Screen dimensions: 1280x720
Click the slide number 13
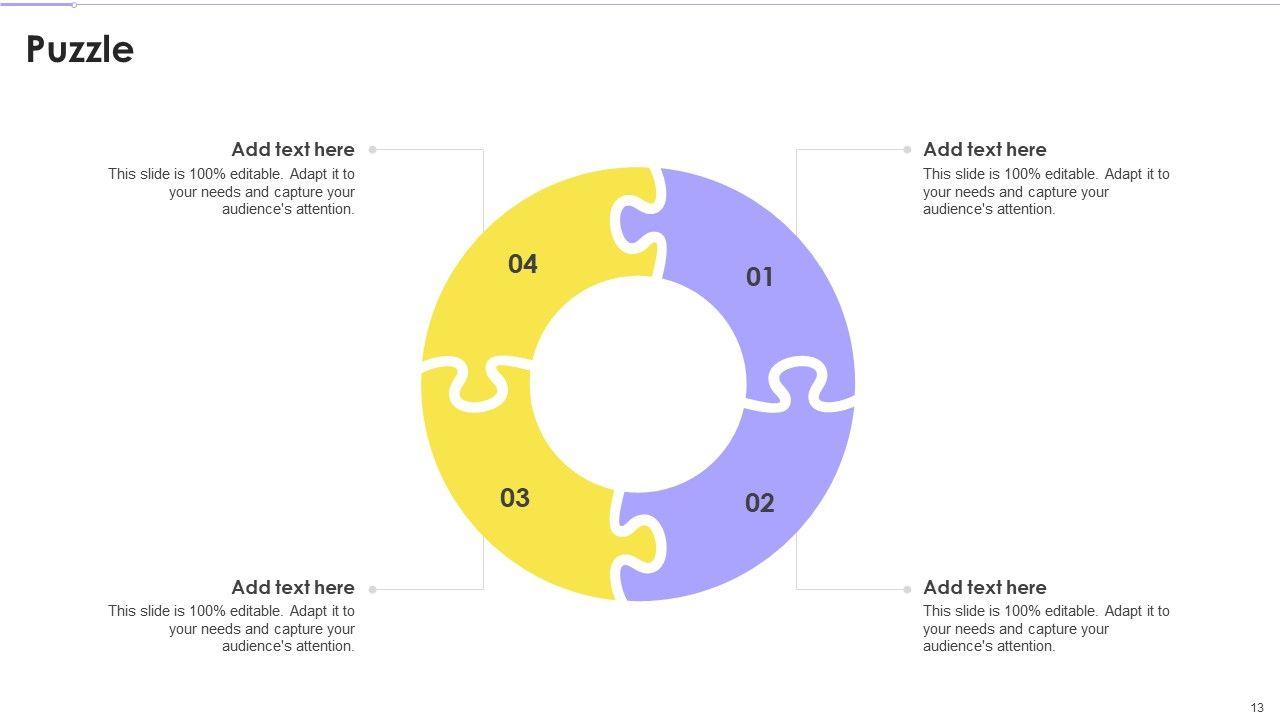point(1257,708)
